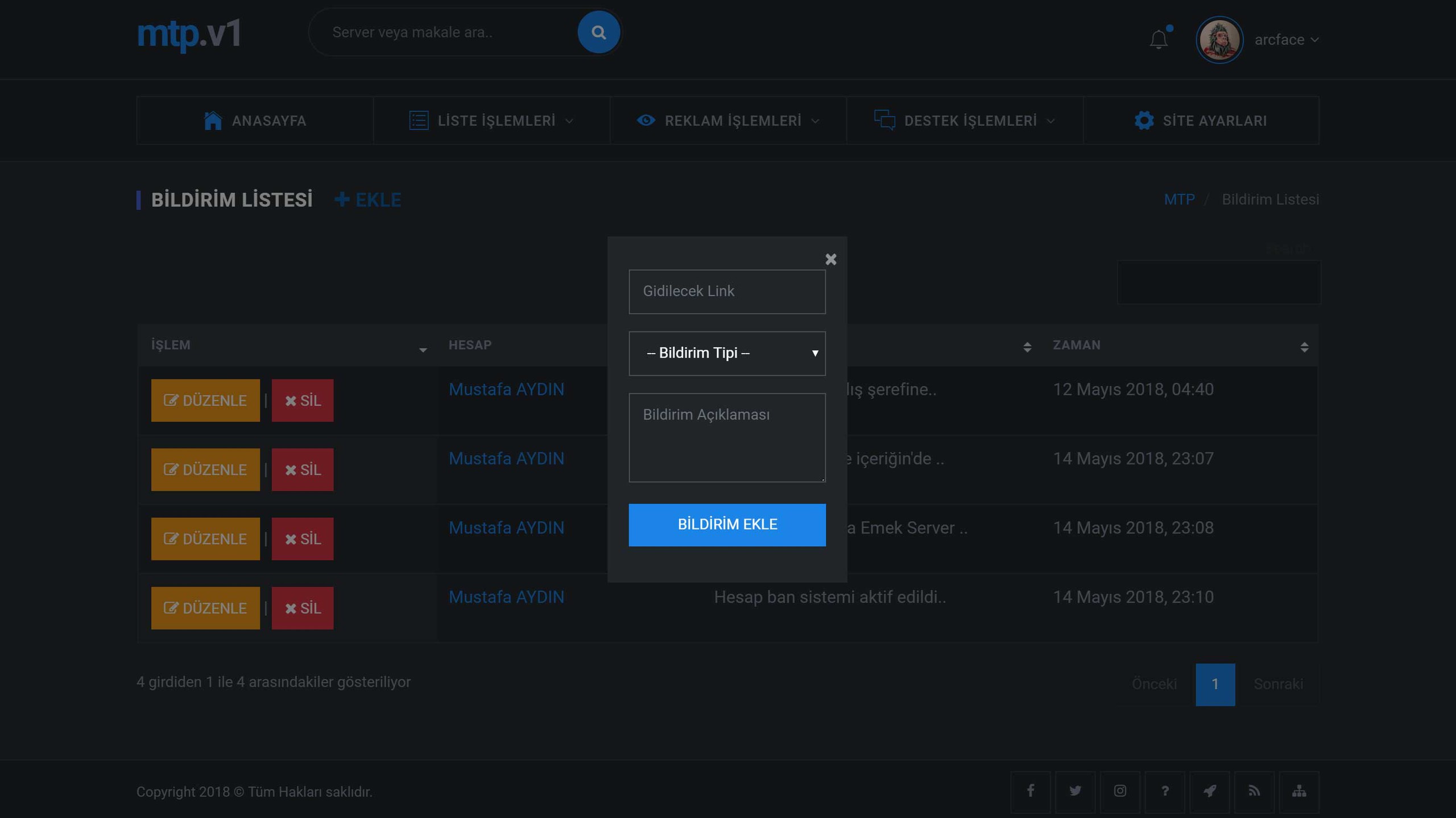The height and width of the screenshot is (818, 1456).
Task: Click DÜZENLE for the 14 Mayıs 23:10 row
Action: tap(205, 608)
